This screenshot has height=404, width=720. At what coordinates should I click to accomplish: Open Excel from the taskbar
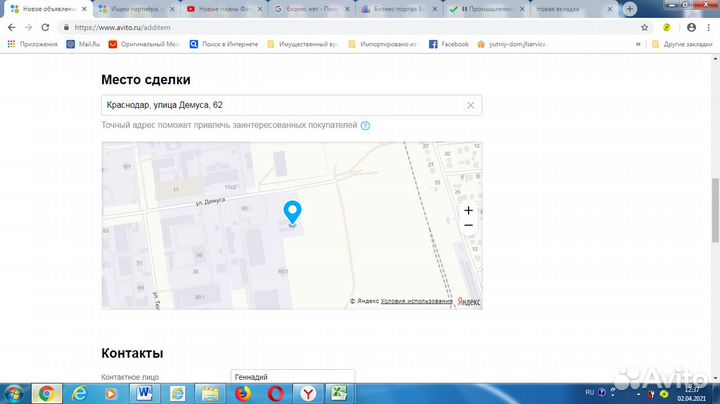[x=339, y=393]
